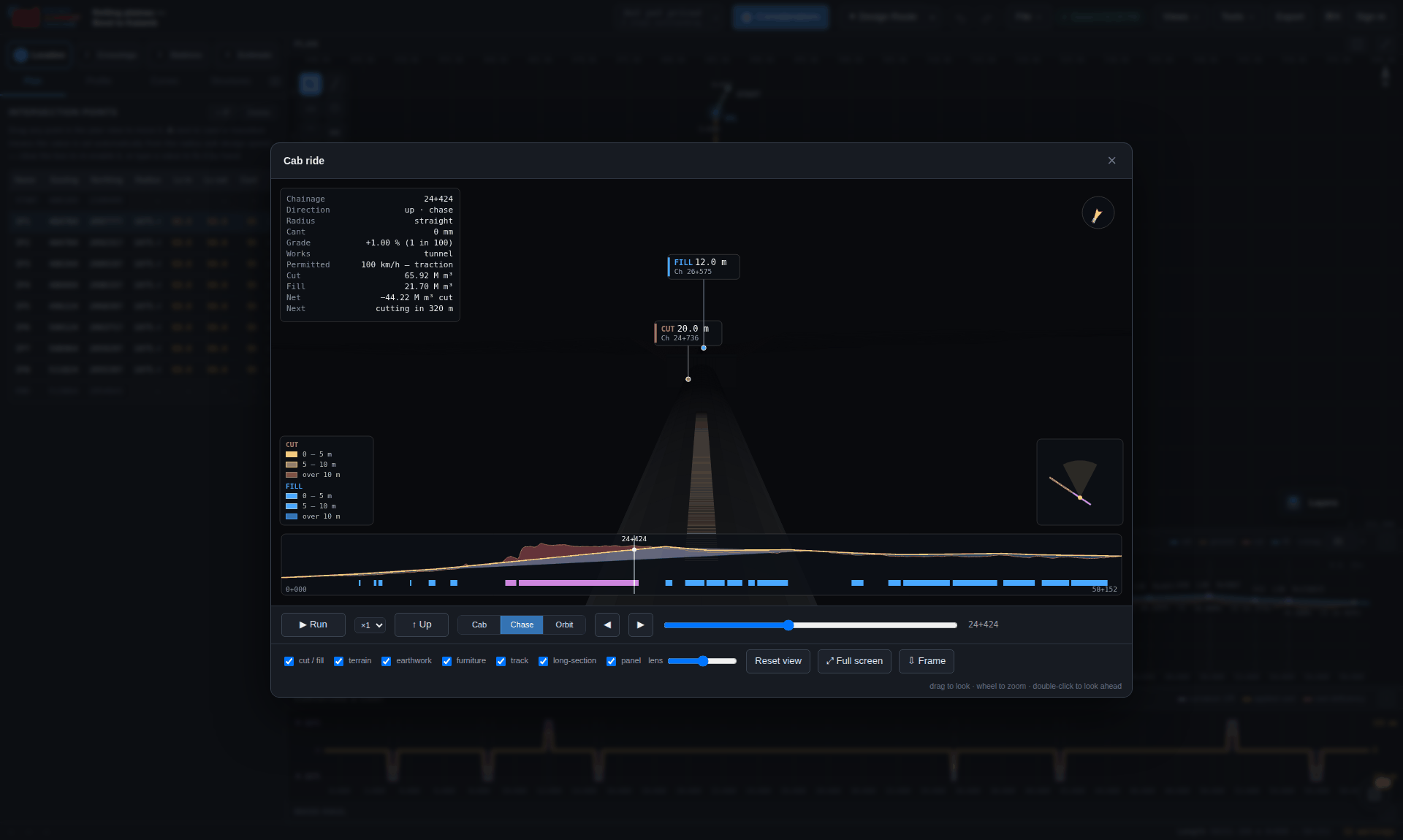Hide the long-section strip via checkbox
The height and width of the screenshot is (840, 1403).
click(x=544, y=661)
